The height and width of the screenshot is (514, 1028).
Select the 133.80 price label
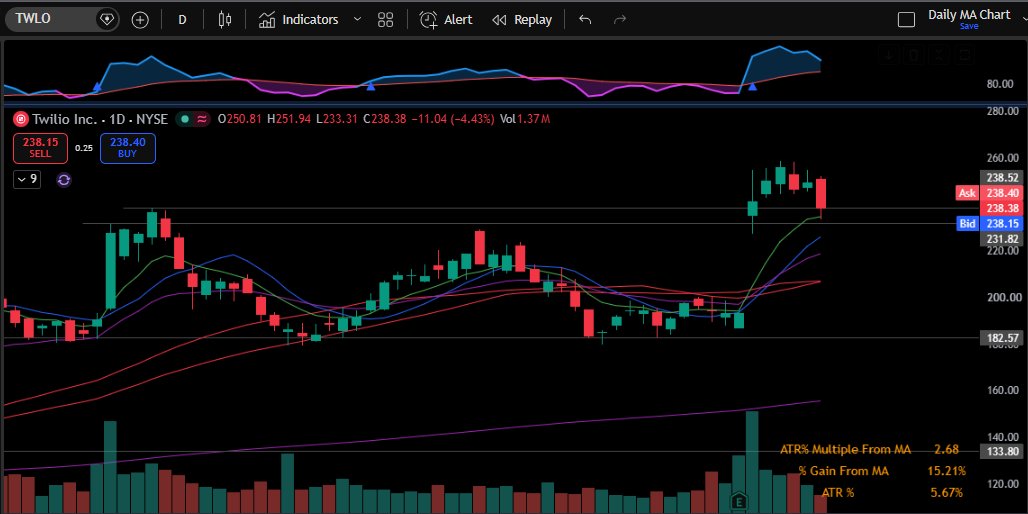point(1002,451)
